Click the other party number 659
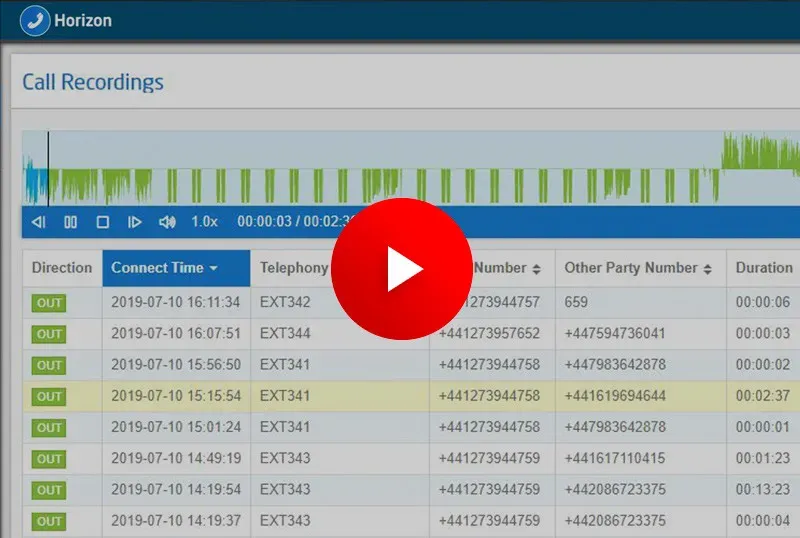This screenshot has height=538, width=800. click(576, 302)
